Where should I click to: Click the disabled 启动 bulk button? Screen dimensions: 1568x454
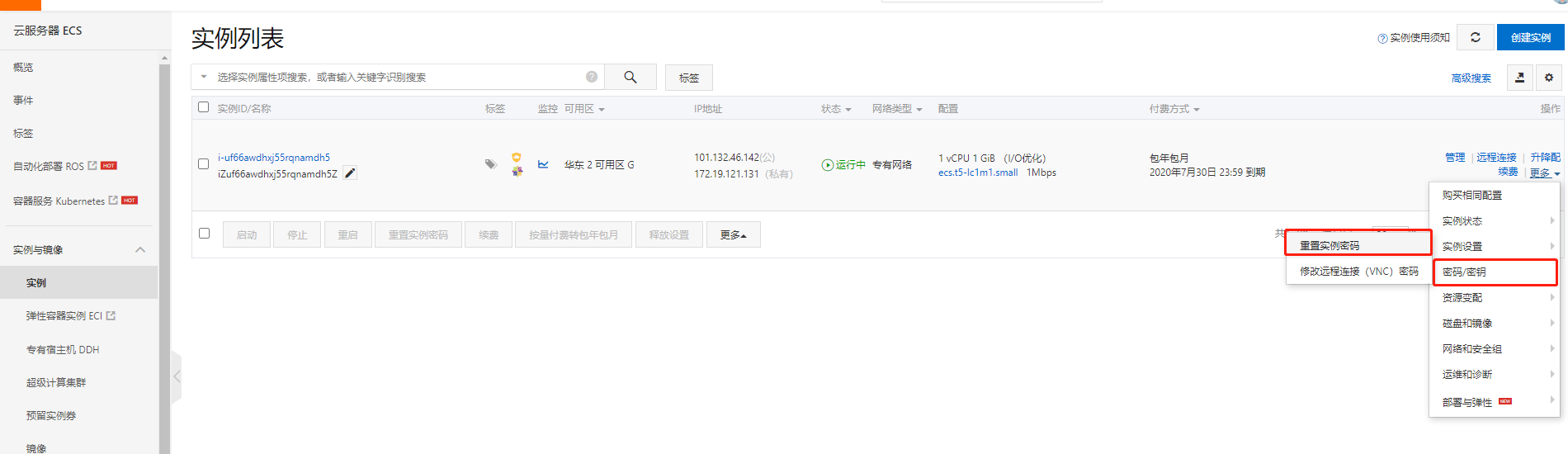pyautogui.click(x=247, y=234)
